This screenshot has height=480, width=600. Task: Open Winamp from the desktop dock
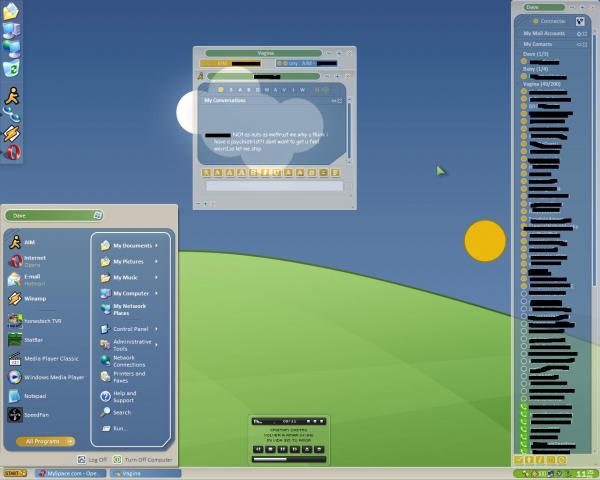click(x=12, y=133)
